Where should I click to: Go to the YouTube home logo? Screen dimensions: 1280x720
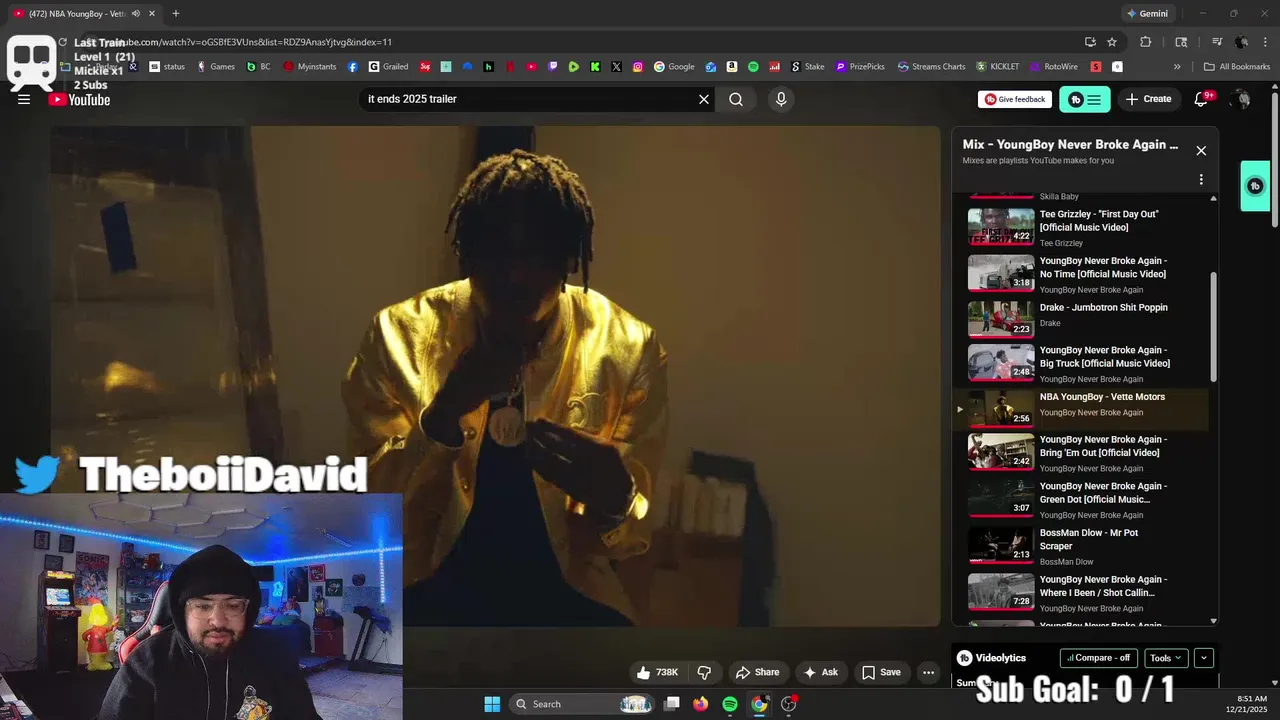[80, 99]
